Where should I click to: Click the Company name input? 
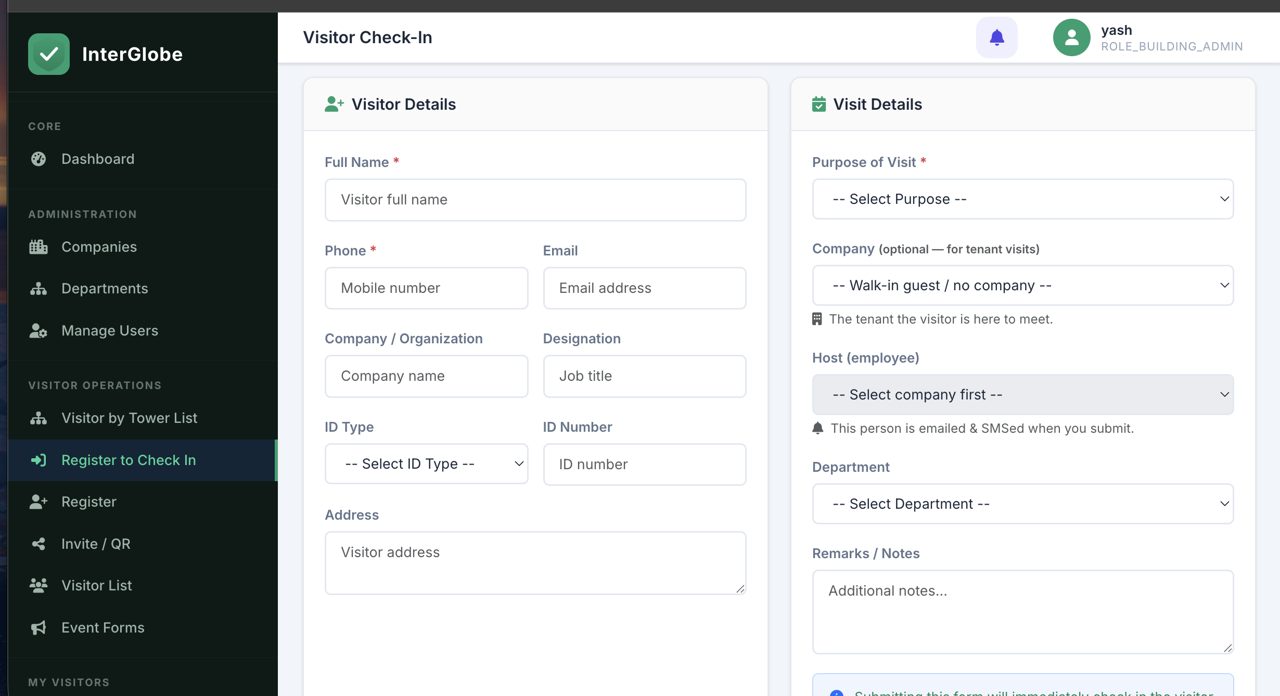click(x=426, y=376)
